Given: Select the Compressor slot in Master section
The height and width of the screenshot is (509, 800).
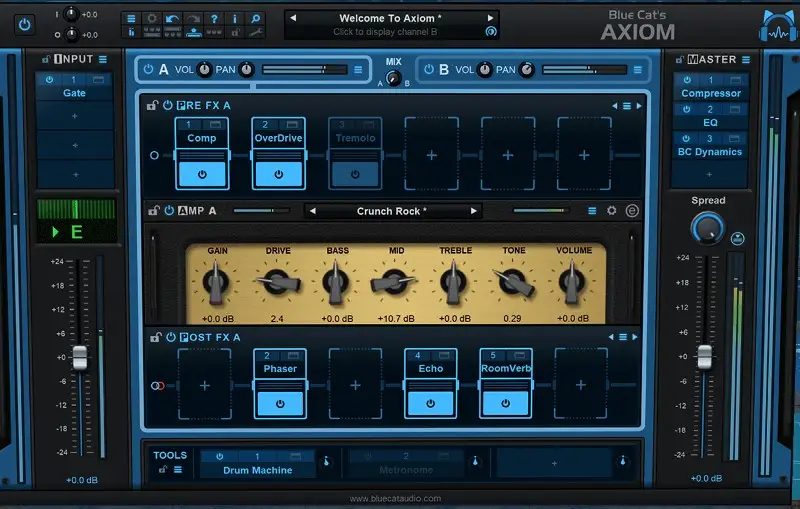Looking at the screenshot, I should pos(711,93).
